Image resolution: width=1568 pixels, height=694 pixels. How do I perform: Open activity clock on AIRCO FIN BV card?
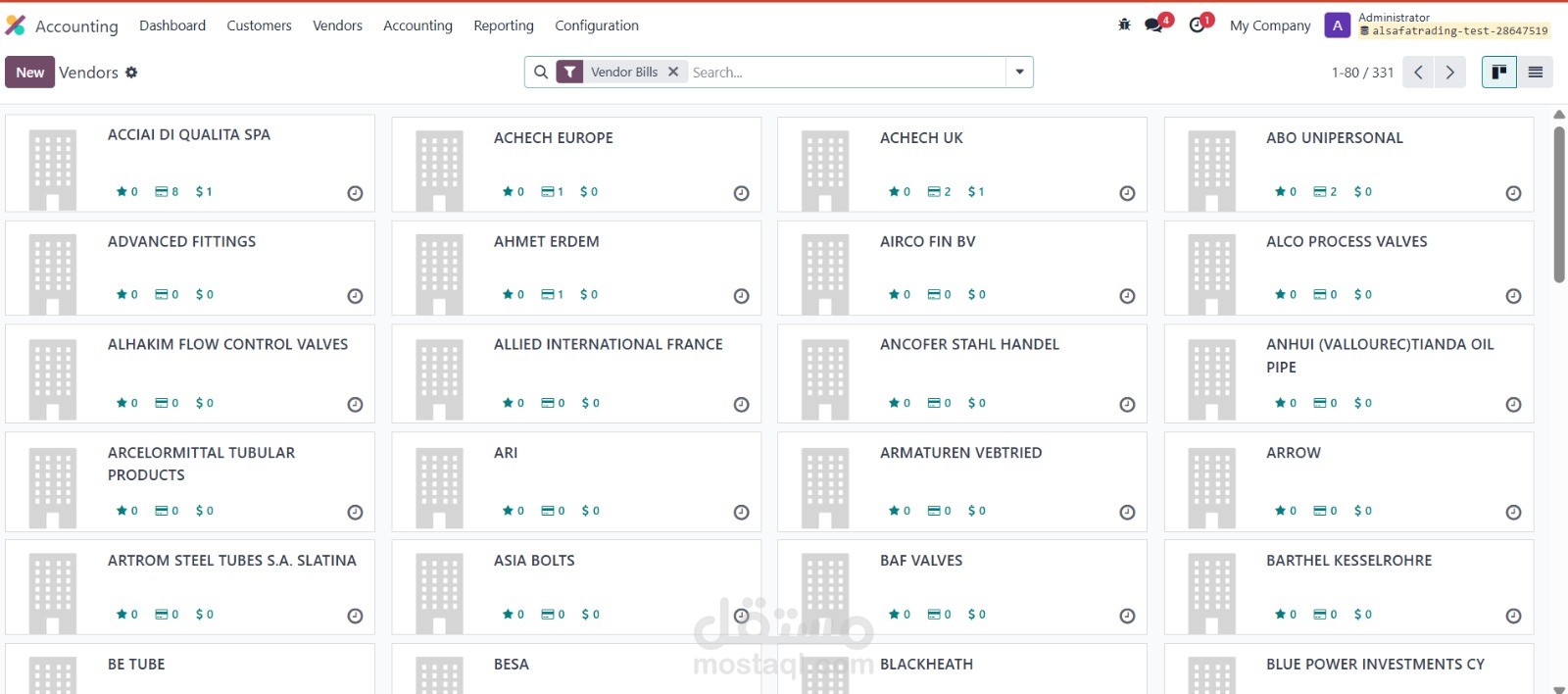(x=1128, y=296)
